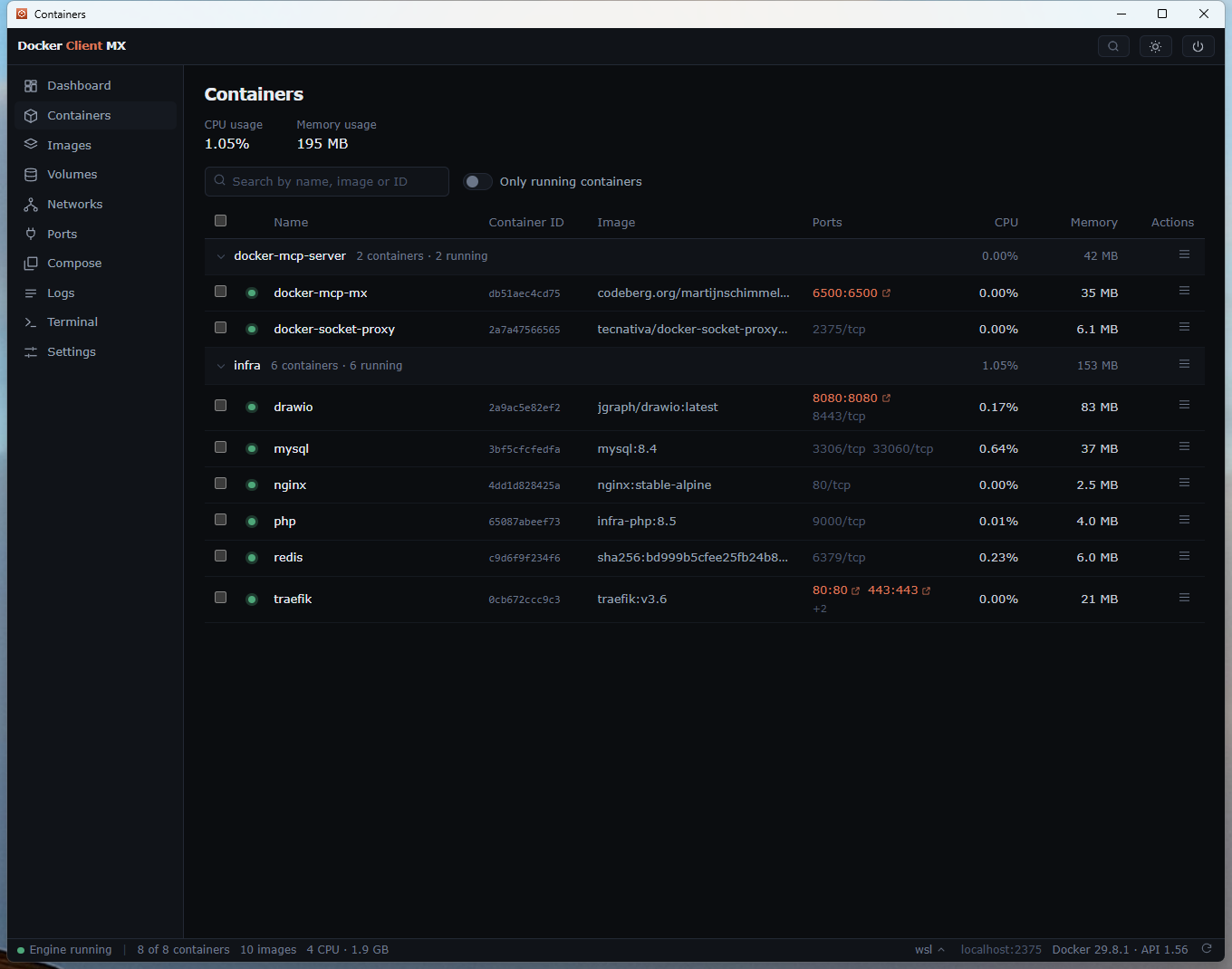Click the Logs lines icon in sidebar
Screen dimensions: 1232x969
(31, 293)
